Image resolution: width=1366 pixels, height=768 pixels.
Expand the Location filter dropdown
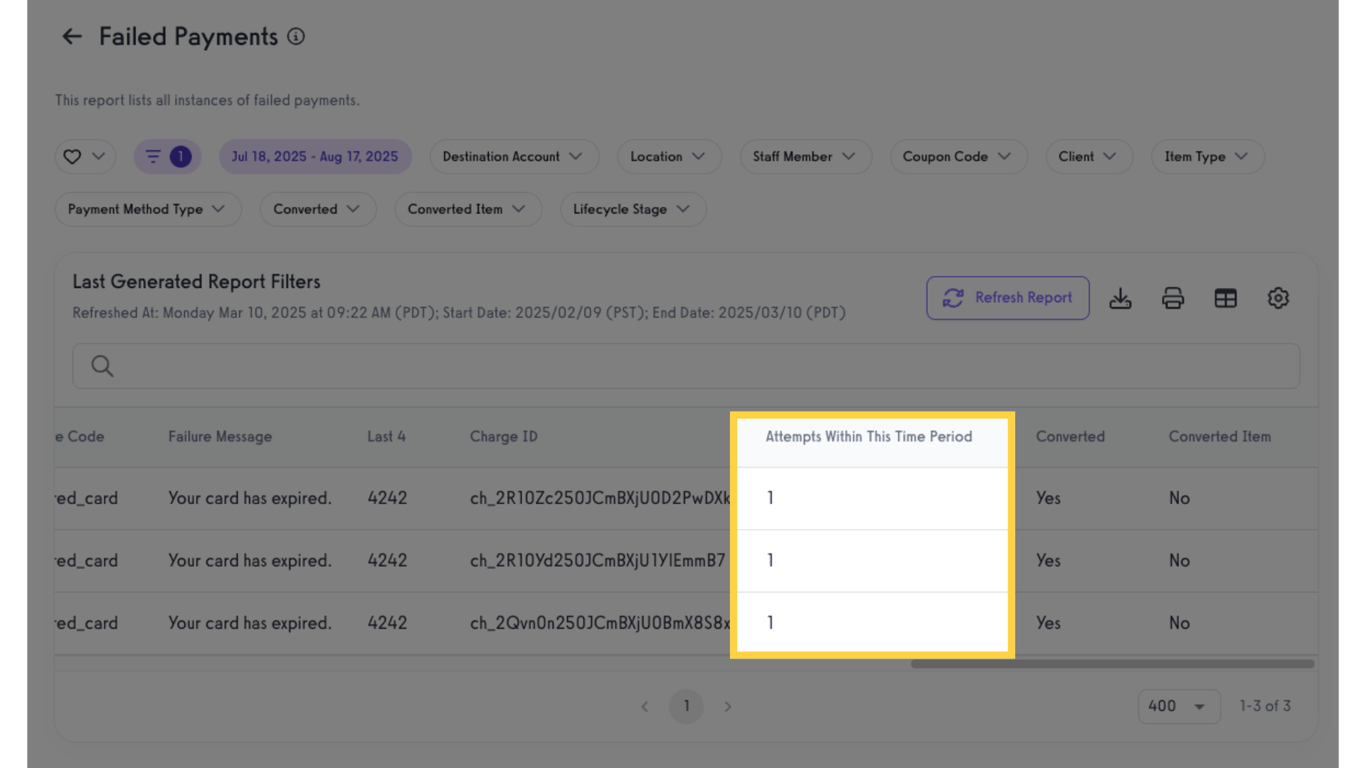[669, 157]
